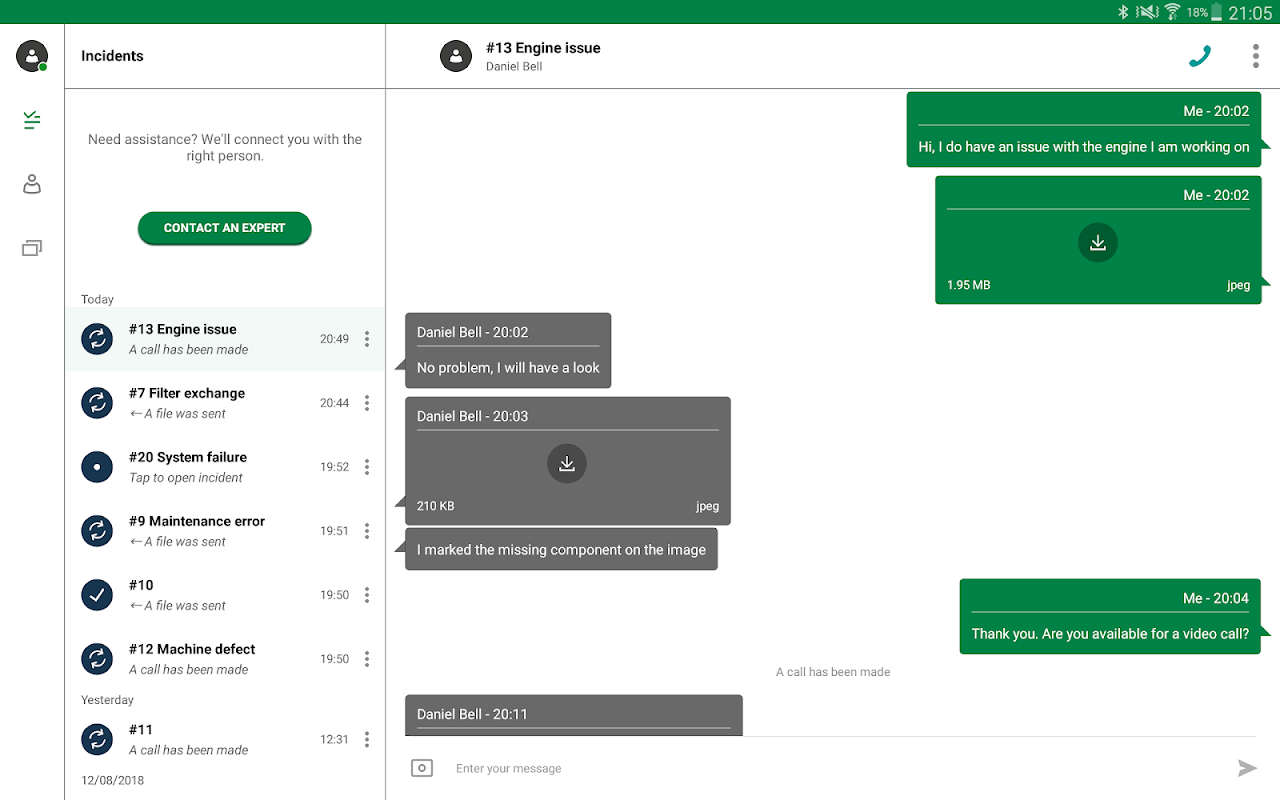Open the contacts person sidebar icon
The height and width of the screenshot is (800, 1280).
click(x=32, y=184)
